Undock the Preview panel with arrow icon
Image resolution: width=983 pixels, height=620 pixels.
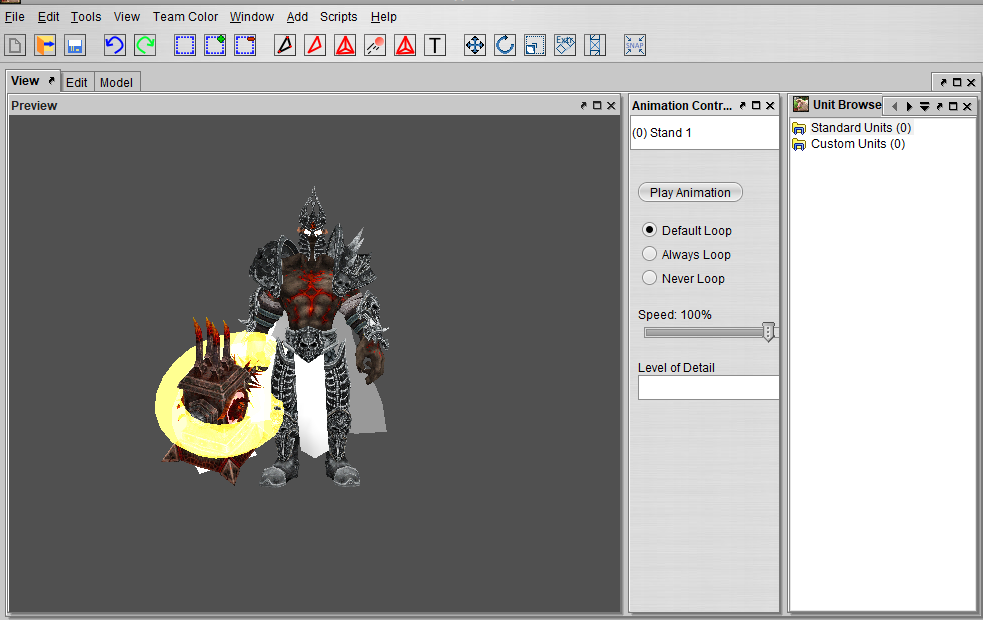click(x=583, y=105)
